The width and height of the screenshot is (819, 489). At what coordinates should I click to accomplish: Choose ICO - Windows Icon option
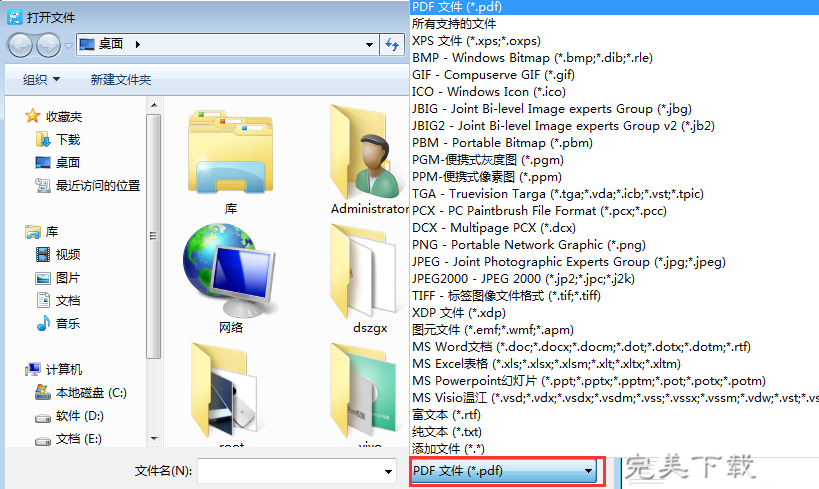(x=614, y=91)
